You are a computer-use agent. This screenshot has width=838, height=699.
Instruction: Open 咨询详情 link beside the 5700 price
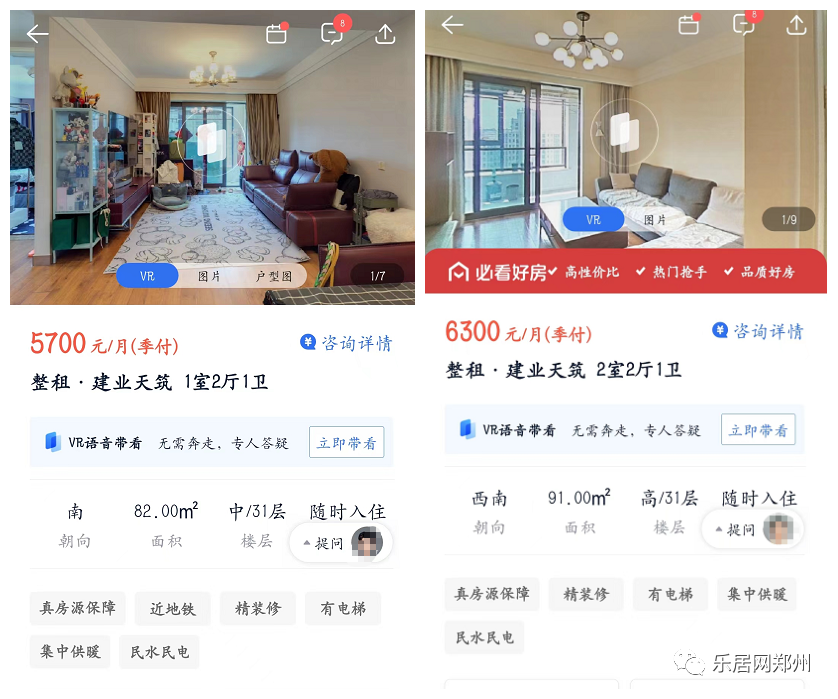coord(346,343)
